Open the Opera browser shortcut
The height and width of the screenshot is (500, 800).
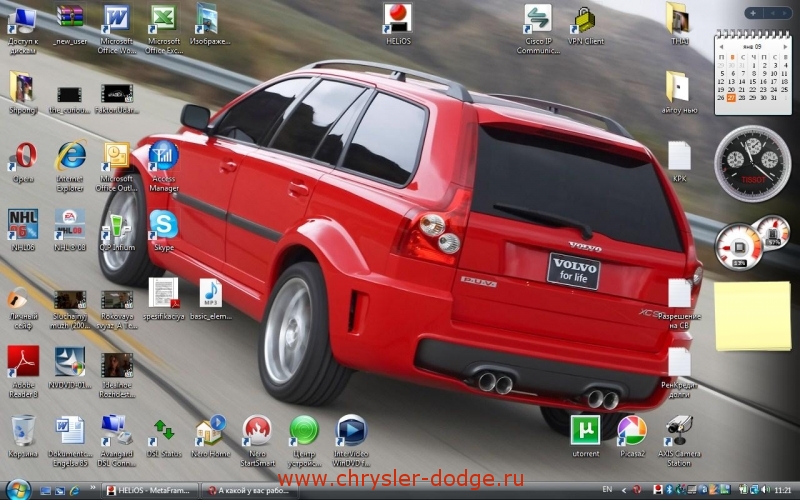(22, 157)
